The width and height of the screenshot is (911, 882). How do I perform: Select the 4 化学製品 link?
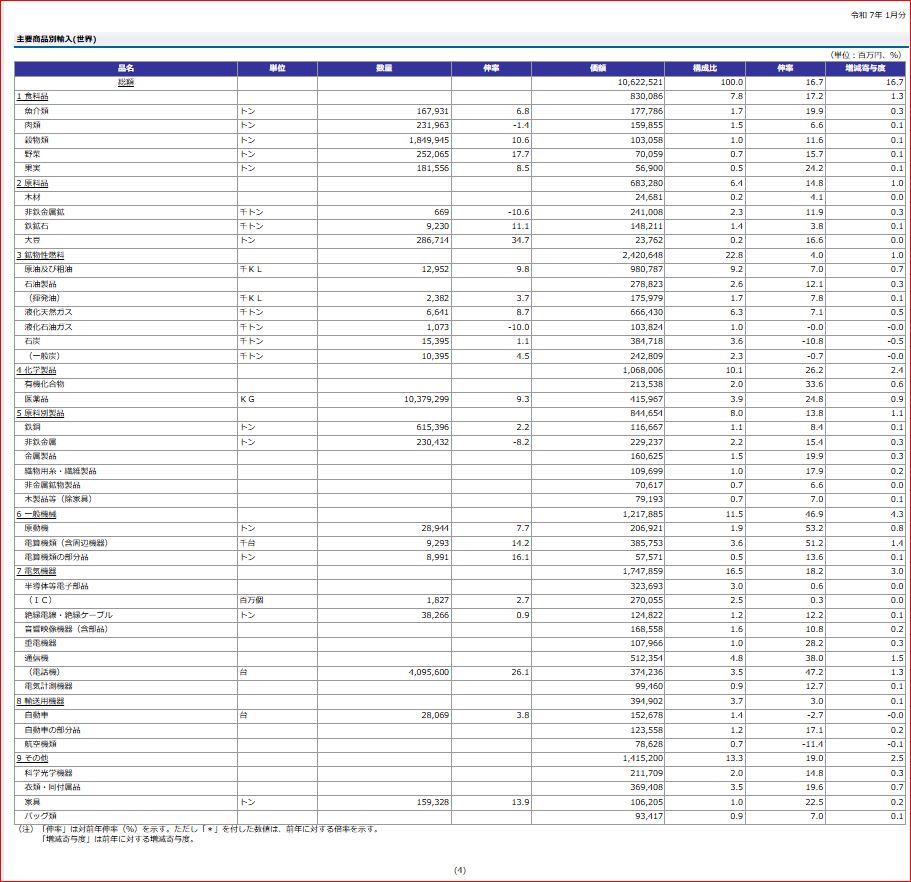35,370
